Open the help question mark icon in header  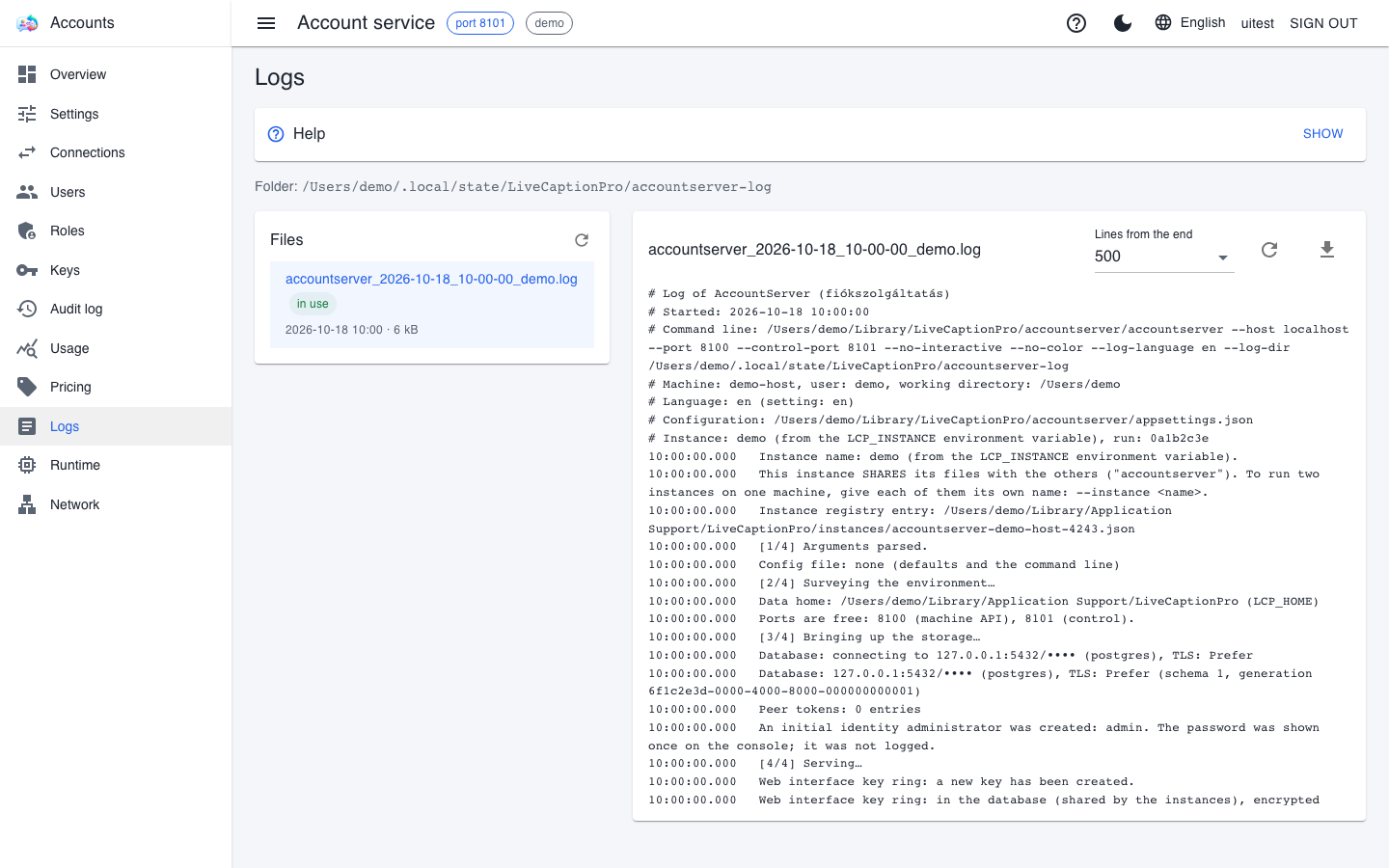(1076, 23)
